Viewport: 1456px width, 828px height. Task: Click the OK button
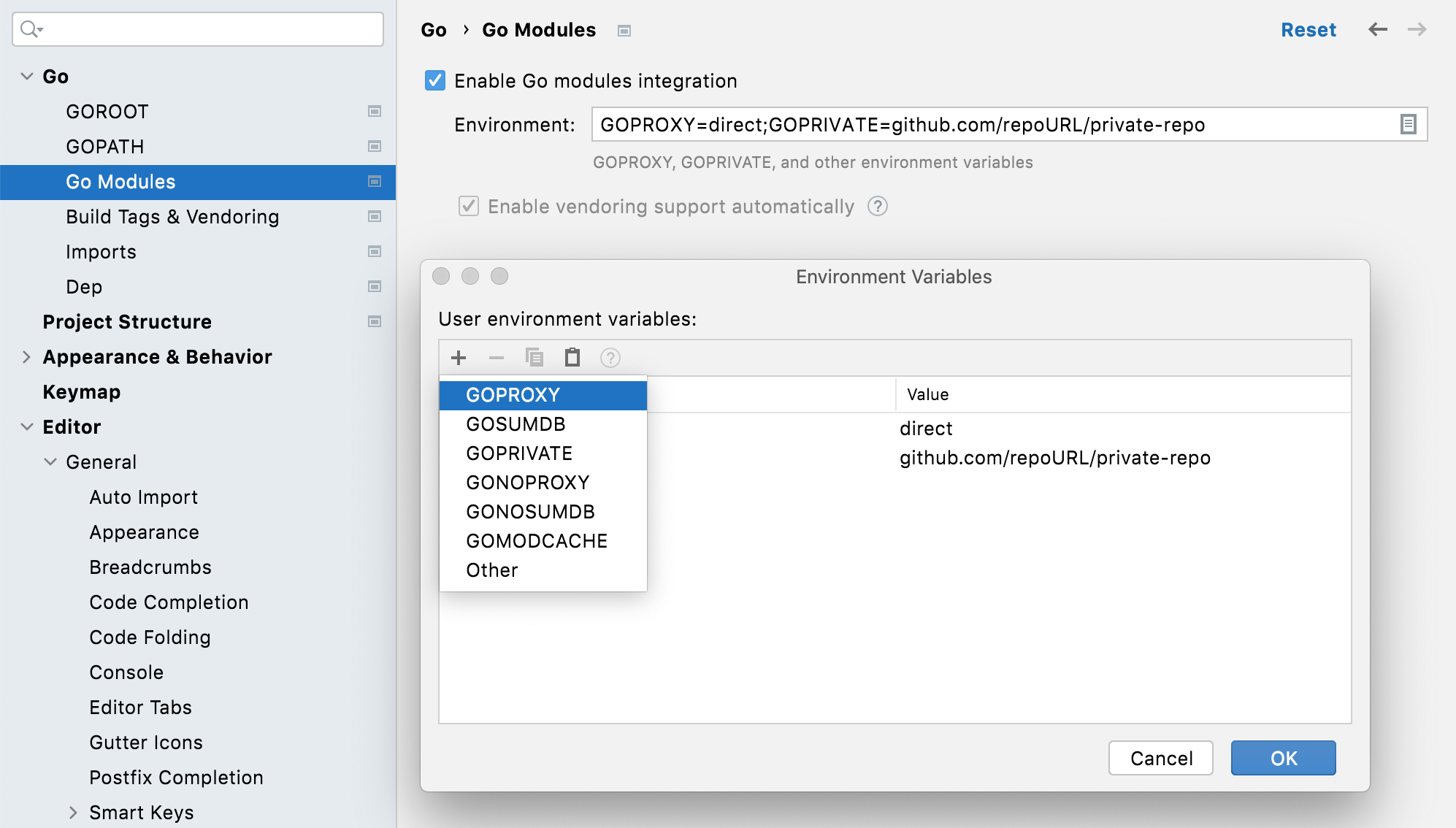click(x=1284, y=758)
